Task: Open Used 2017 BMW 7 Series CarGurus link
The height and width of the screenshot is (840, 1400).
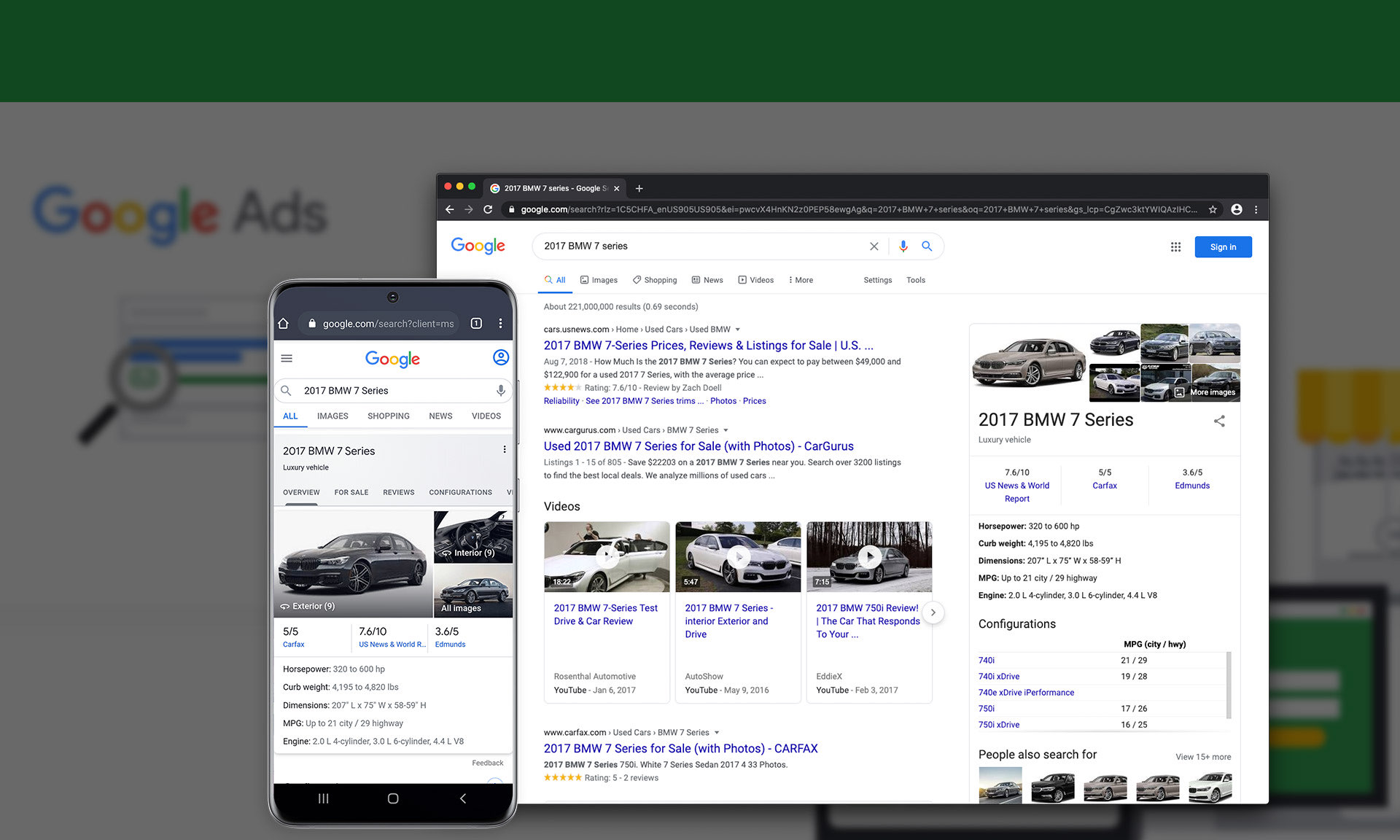Action: click(x=699, y=446)
